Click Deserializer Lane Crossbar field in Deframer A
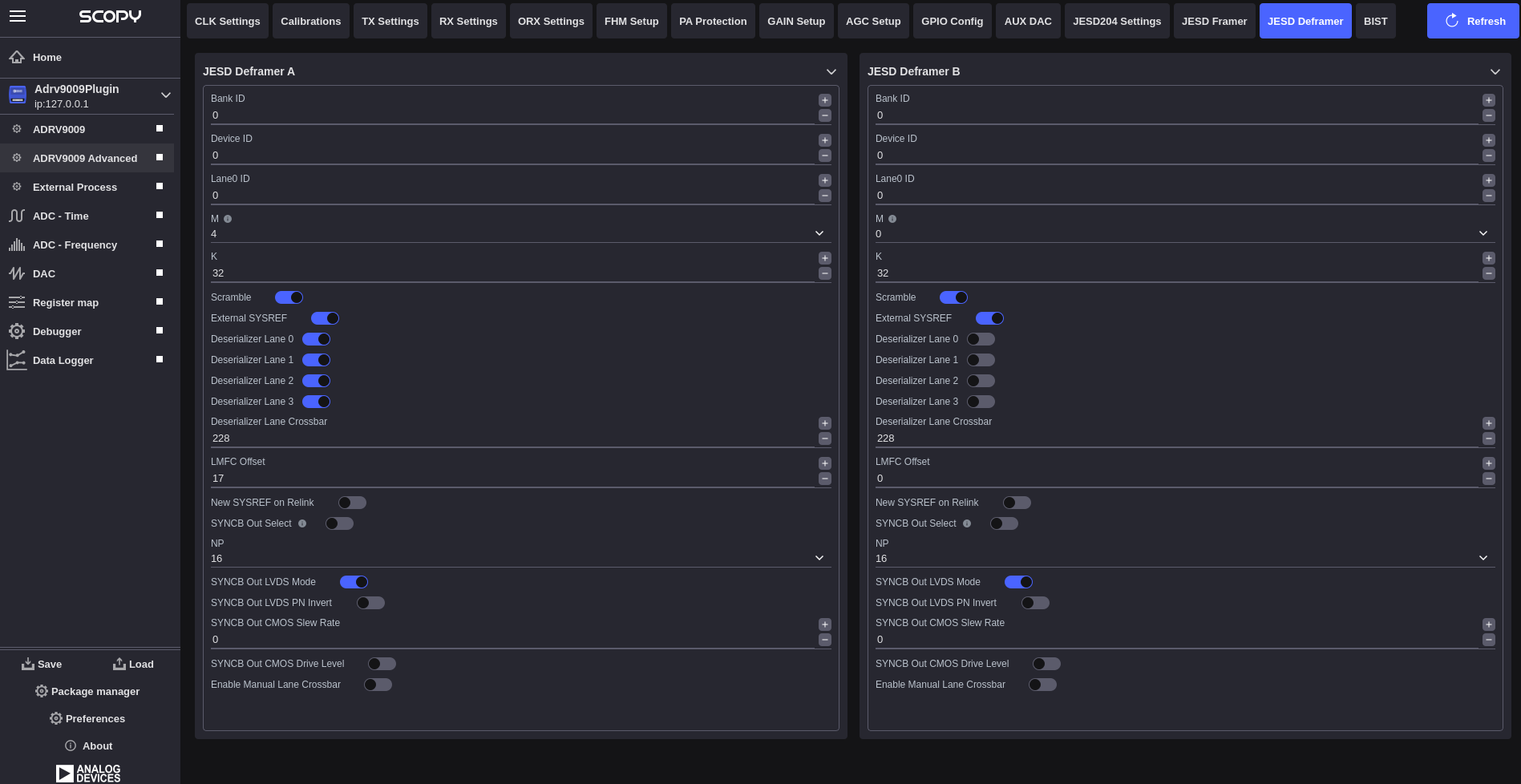The width and height of the screenshot is (1521, 784). coord(512,438)
